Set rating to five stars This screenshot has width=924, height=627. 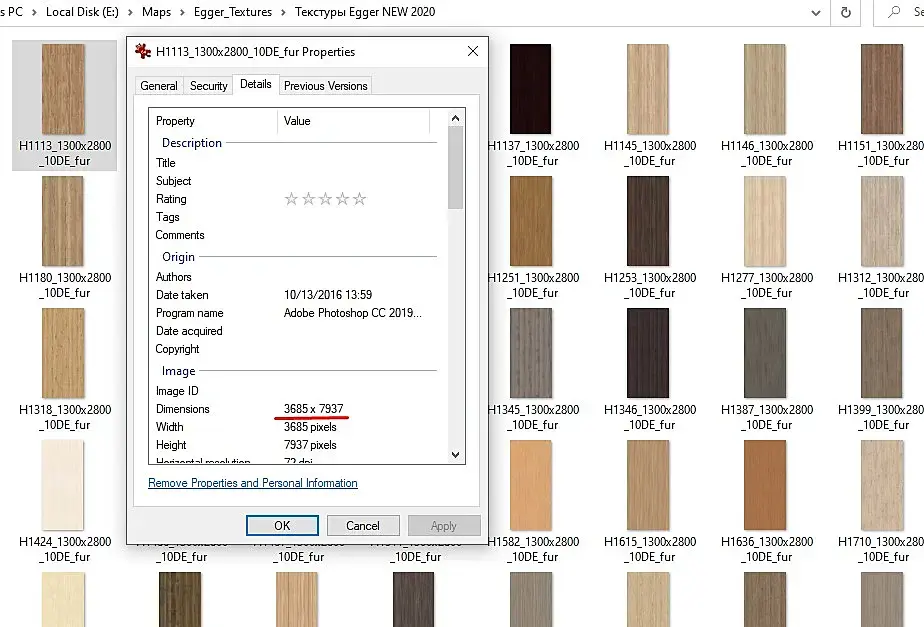click(359, 199)
